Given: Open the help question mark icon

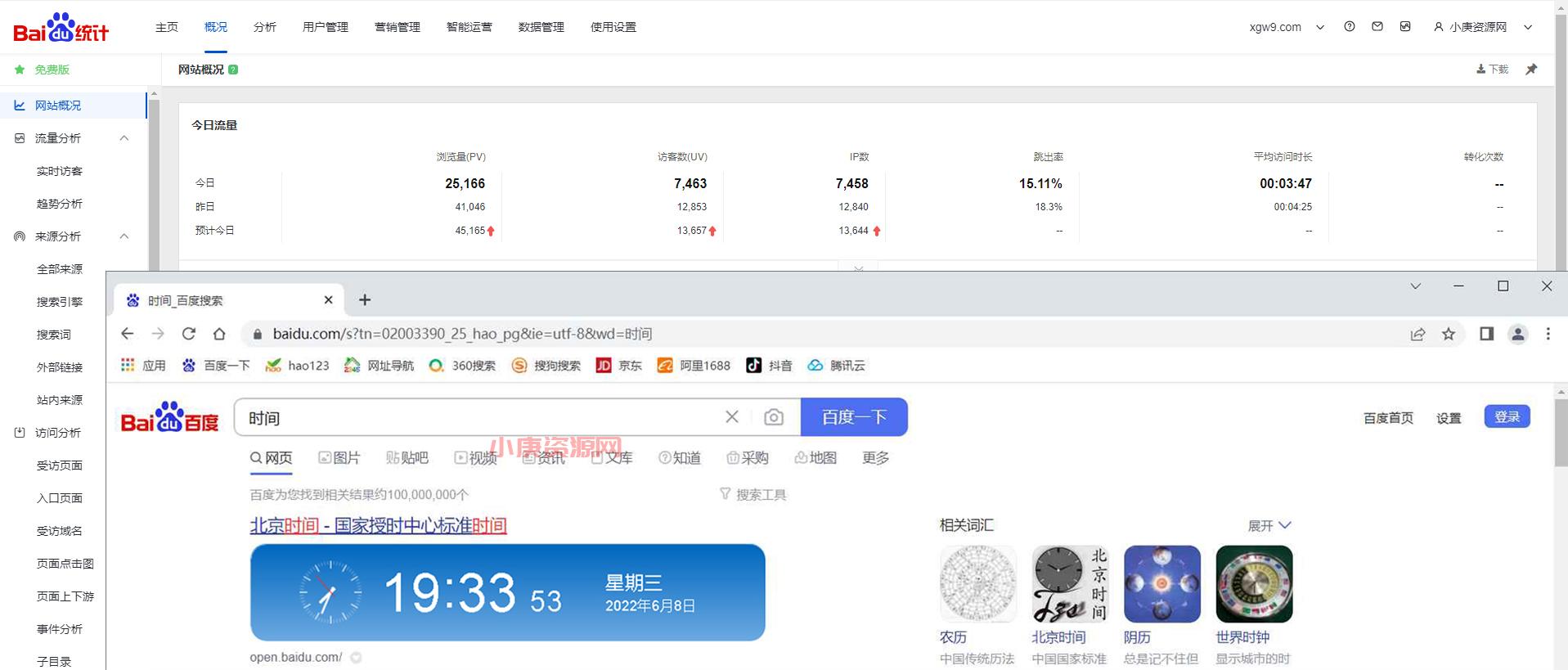Looking at the screenshot, I should pyautogui.click(x=1350, y=27).
